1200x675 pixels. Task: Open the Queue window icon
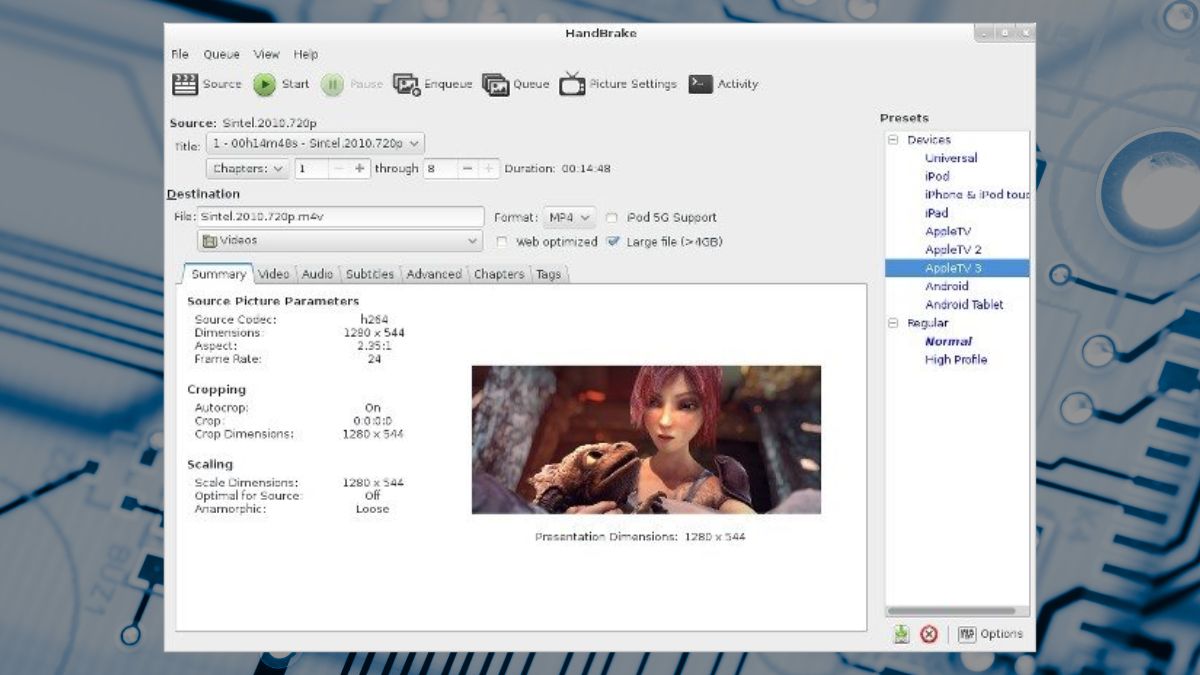click(495, 85)
